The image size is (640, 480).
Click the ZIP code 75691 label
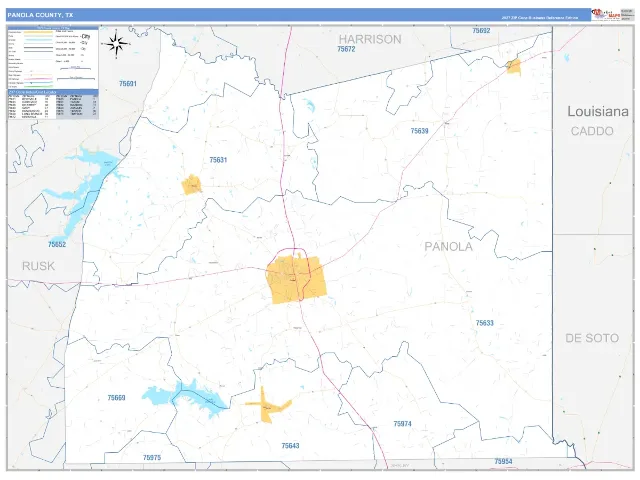(128, 84)
